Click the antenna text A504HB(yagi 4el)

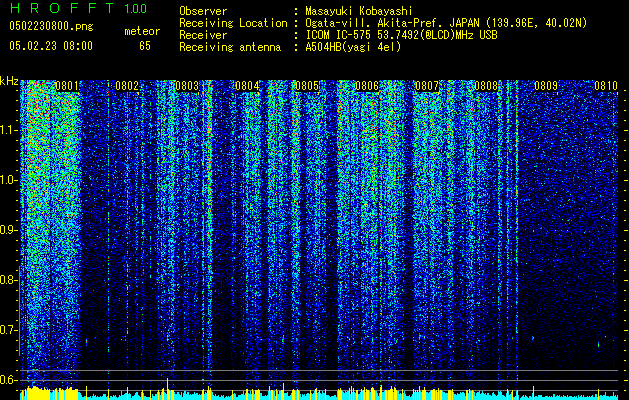click(x=353, y=47)
